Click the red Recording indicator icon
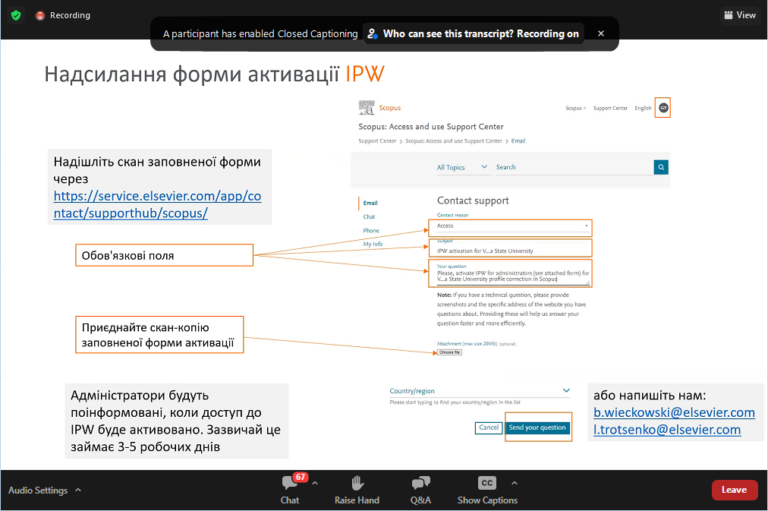Screen dimensions: 768x511 click(40, 16)
